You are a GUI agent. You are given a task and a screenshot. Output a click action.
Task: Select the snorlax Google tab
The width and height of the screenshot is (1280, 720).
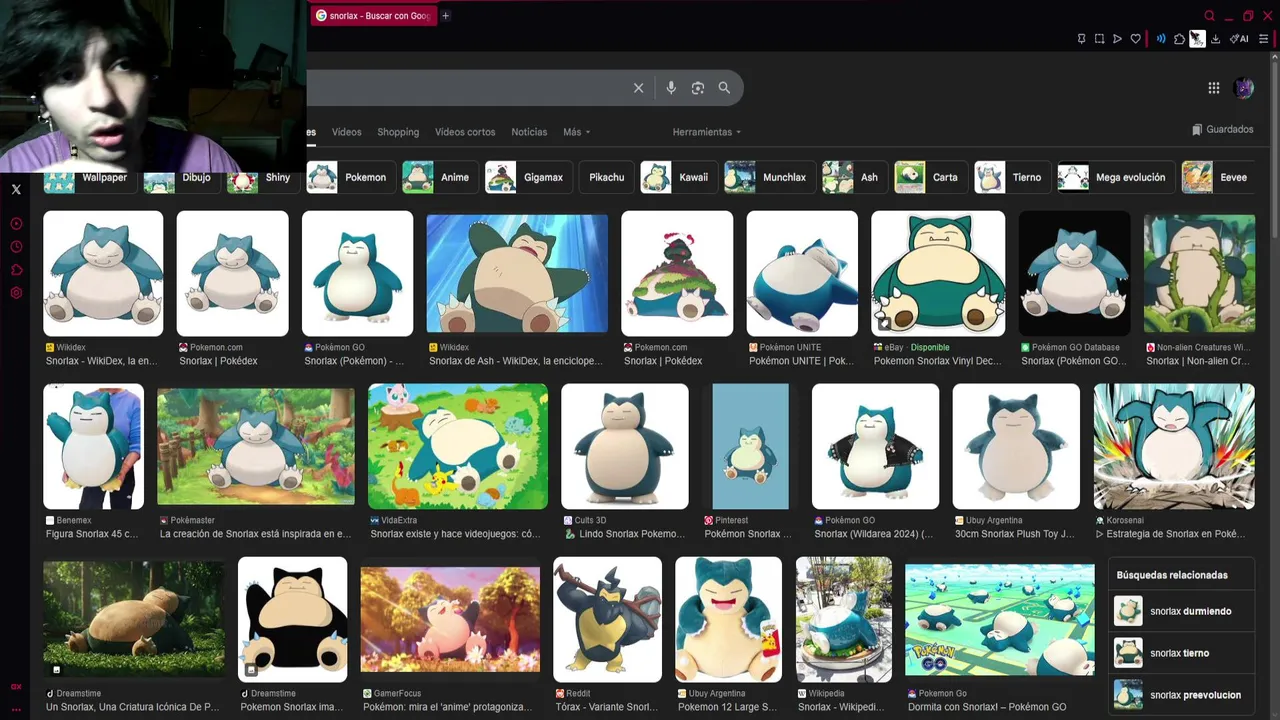pos(373,15)
